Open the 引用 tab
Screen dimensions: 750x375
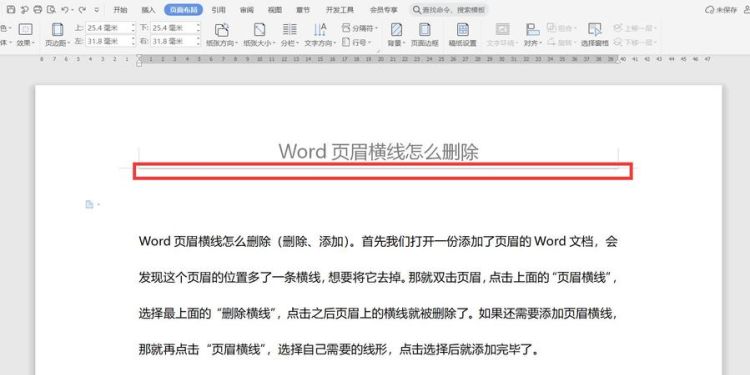click(x=219, y=10)
